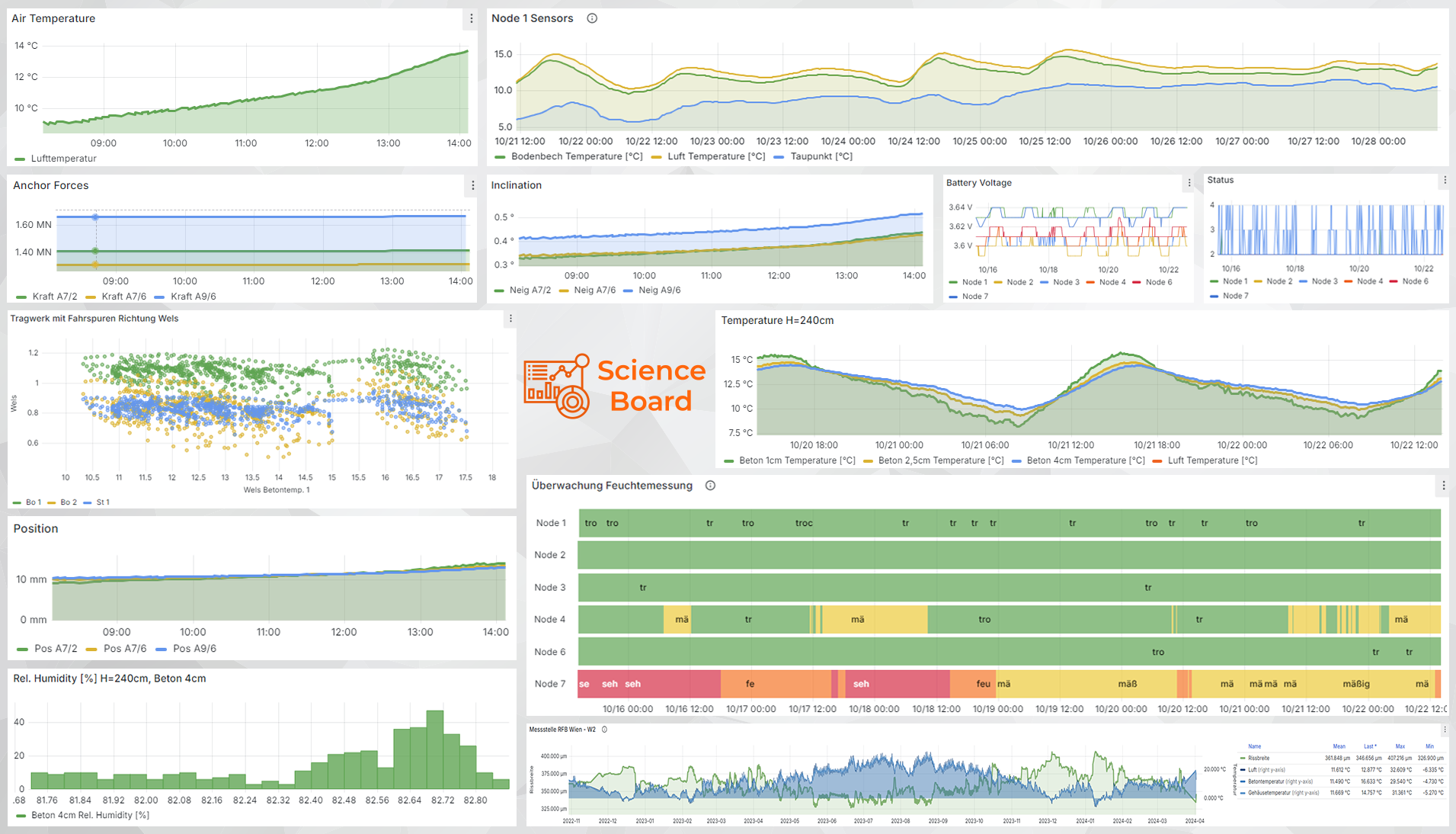Toggle the Bo 2 scatter legend series

pyautogui.click(x=62, y=502)
